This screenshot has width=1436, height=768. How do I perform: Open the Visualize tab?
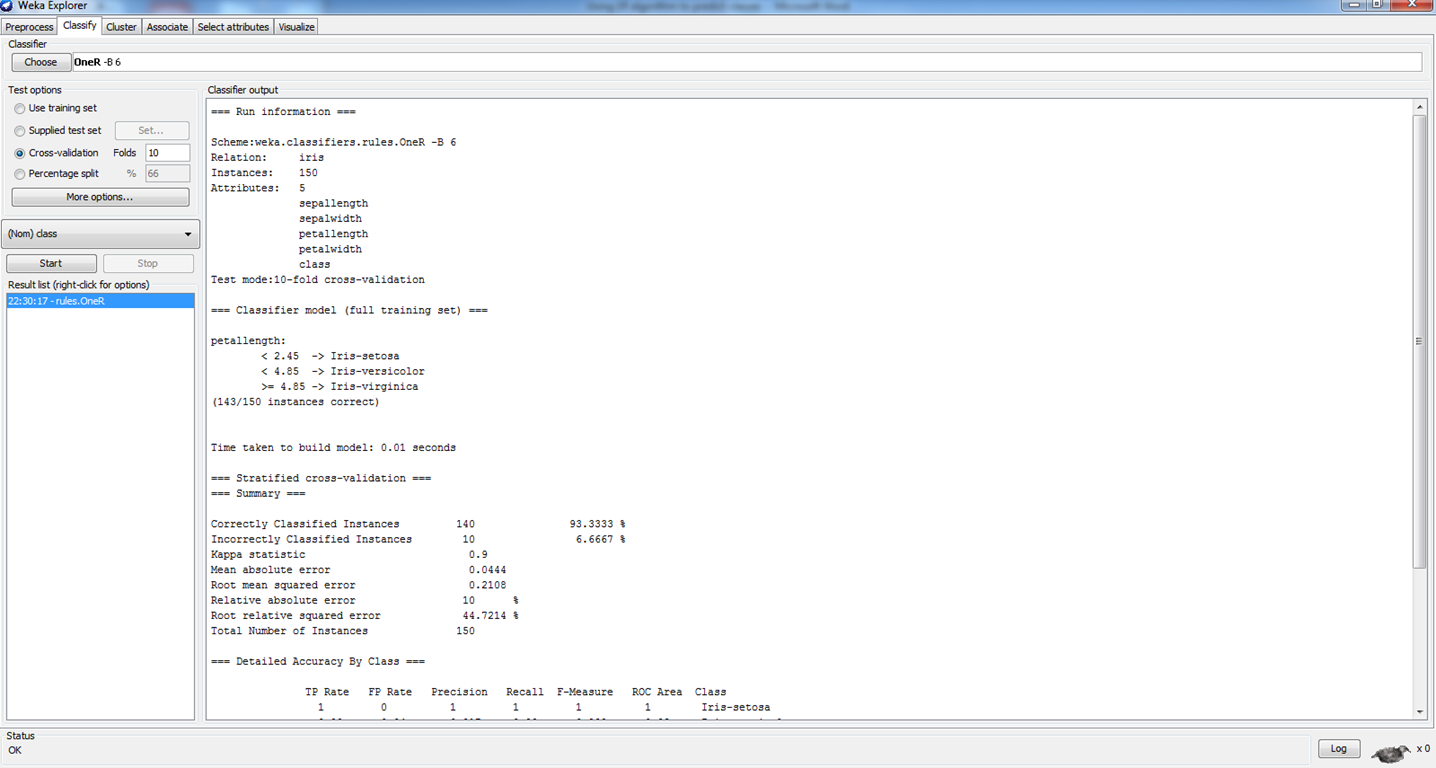tap(296, 27)
